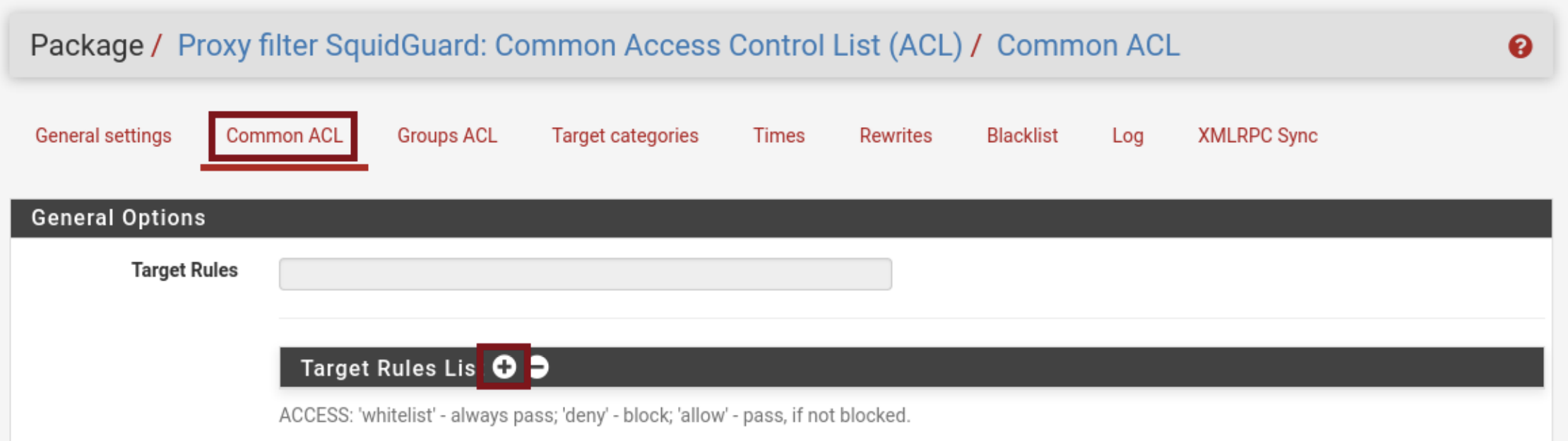
Task: Switch to the Rewrites tab
Action: (x=896, y=136)
